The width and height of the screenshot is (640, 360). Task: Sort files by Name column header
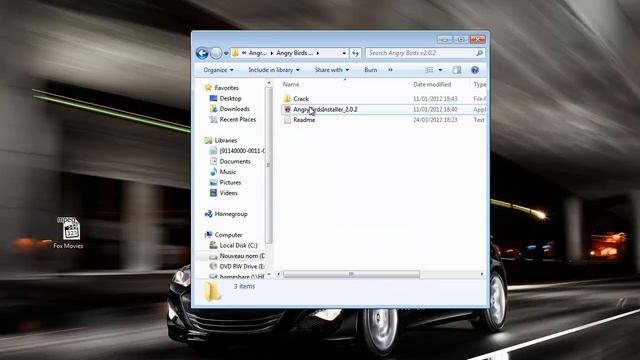click(291, 84)
